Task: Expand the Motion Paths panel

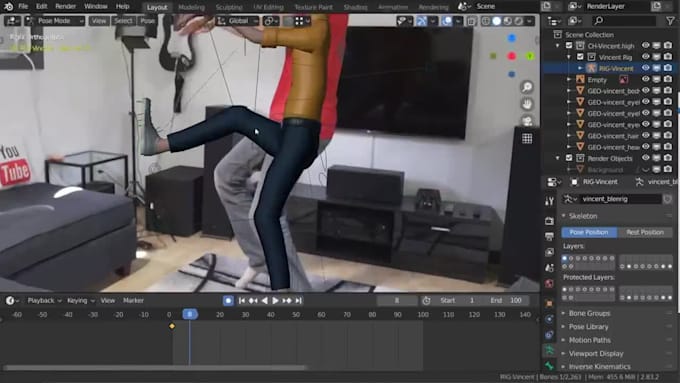Action: tap(589, 340)
